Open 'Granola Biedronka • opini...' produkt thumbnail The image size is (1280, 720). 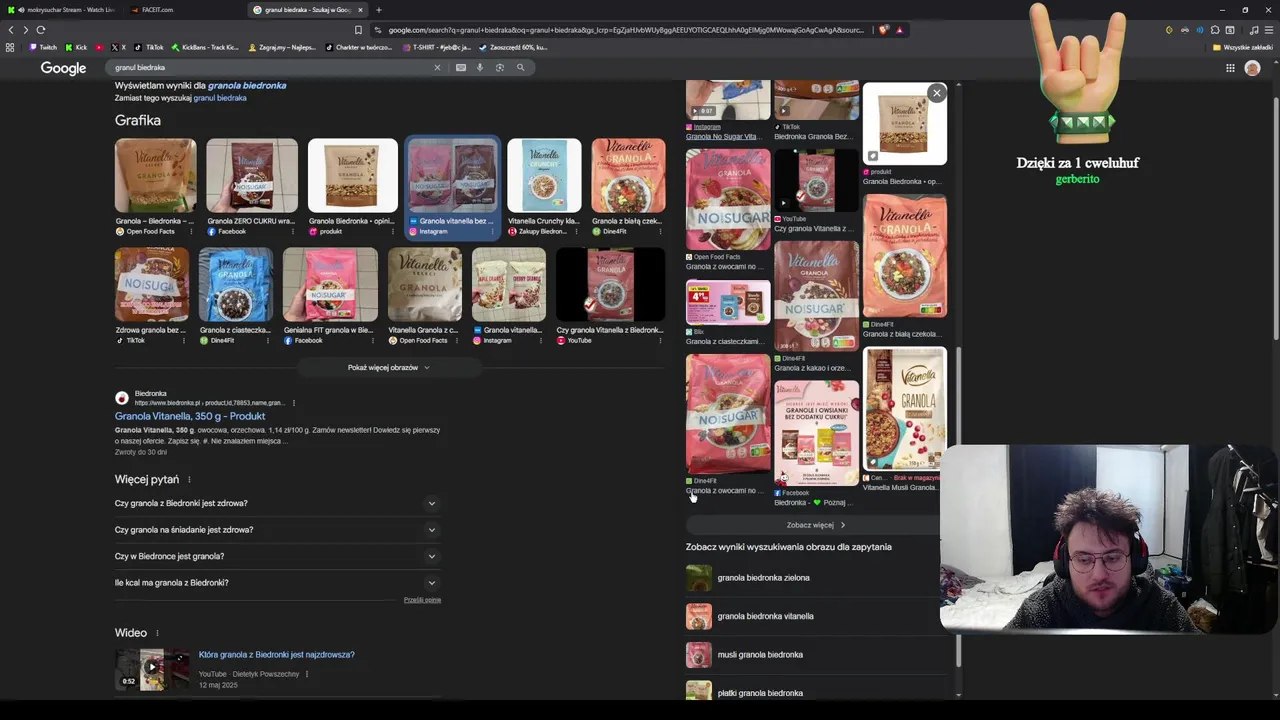[352, 175]
